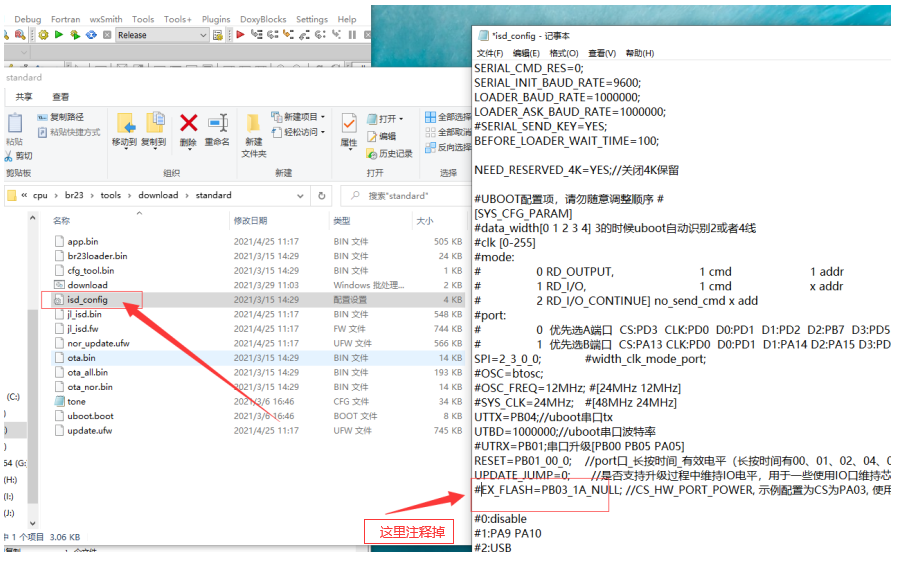
Task: Click the Step into debug icon
Action: [288, 35]
